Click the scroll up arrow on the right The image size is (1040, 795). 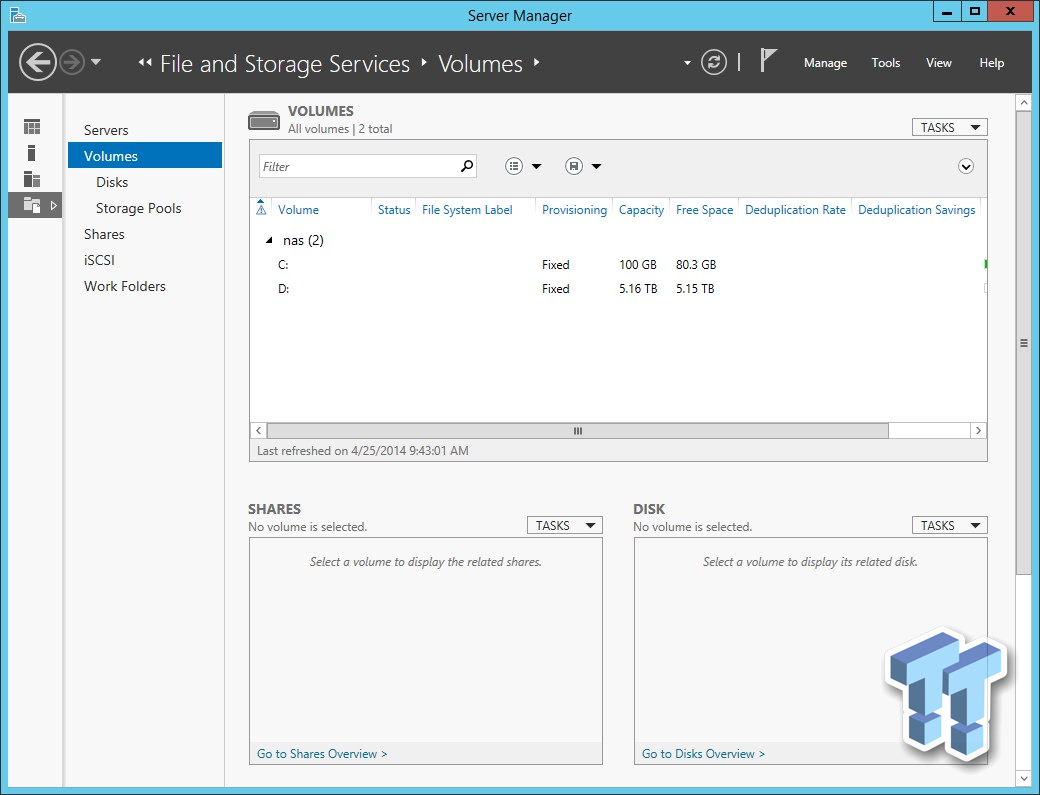coord(1023,103)
